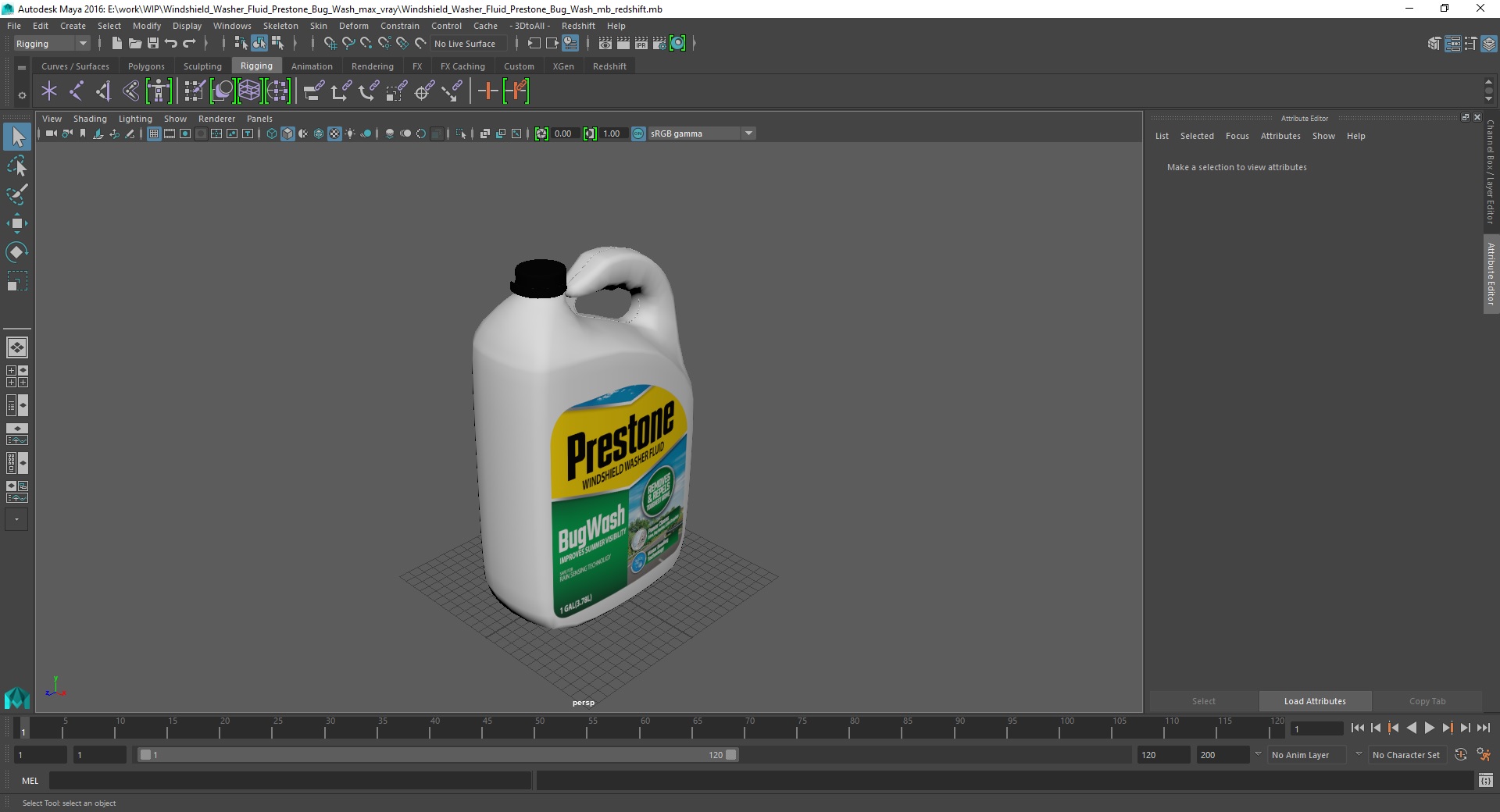This screenshot has width=1500, height=812.
Task: Open the Deform menu
Action: (353, 26)
